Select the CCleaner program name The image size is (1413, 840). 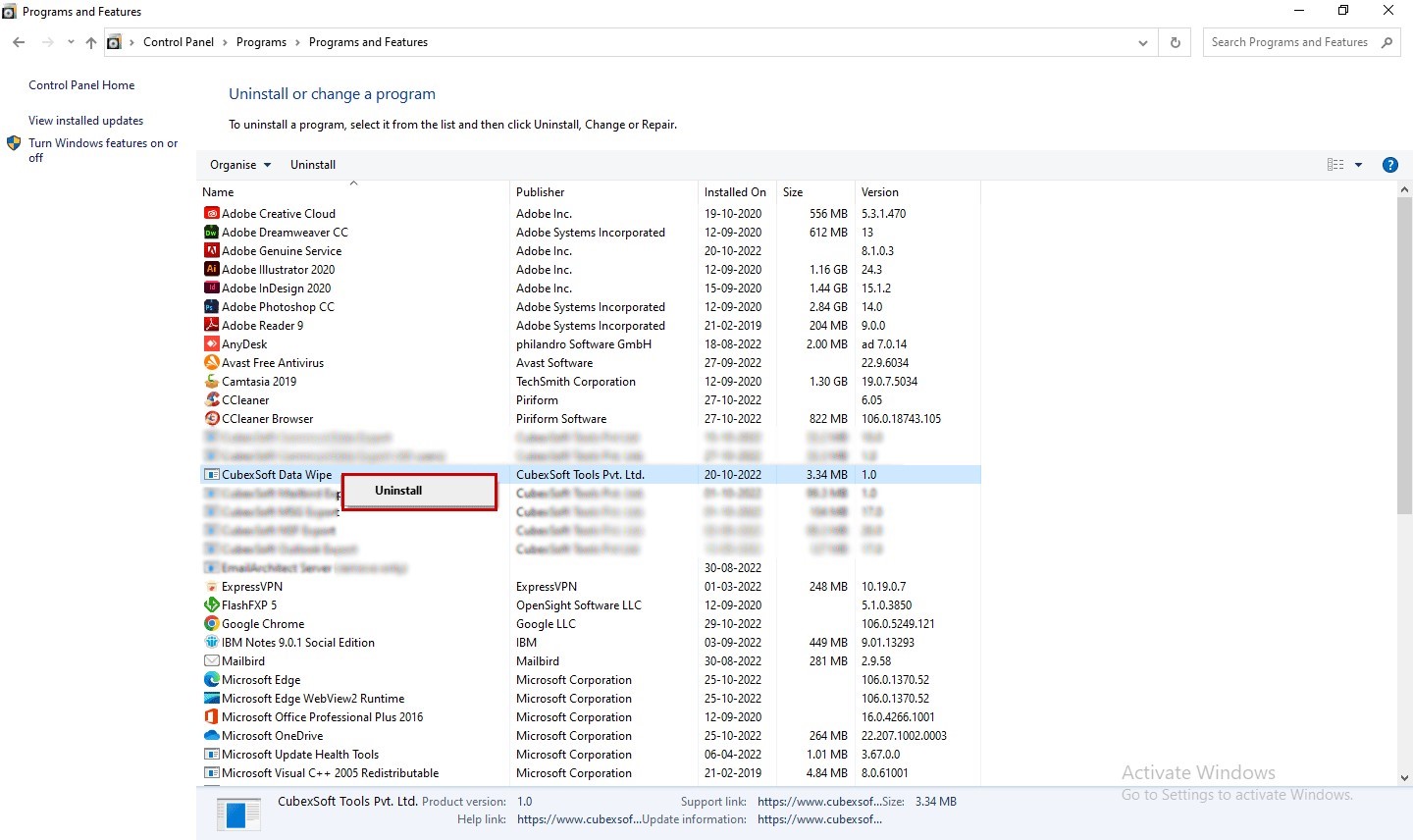click(245, 399)
